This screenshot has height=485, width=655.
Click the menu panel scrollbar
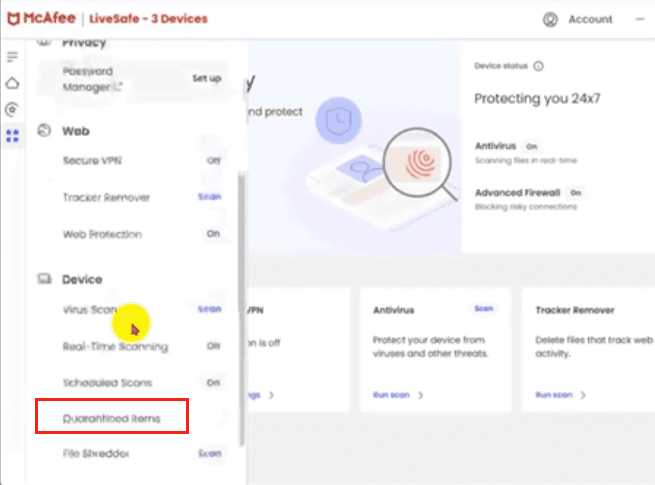click(241, 309)
